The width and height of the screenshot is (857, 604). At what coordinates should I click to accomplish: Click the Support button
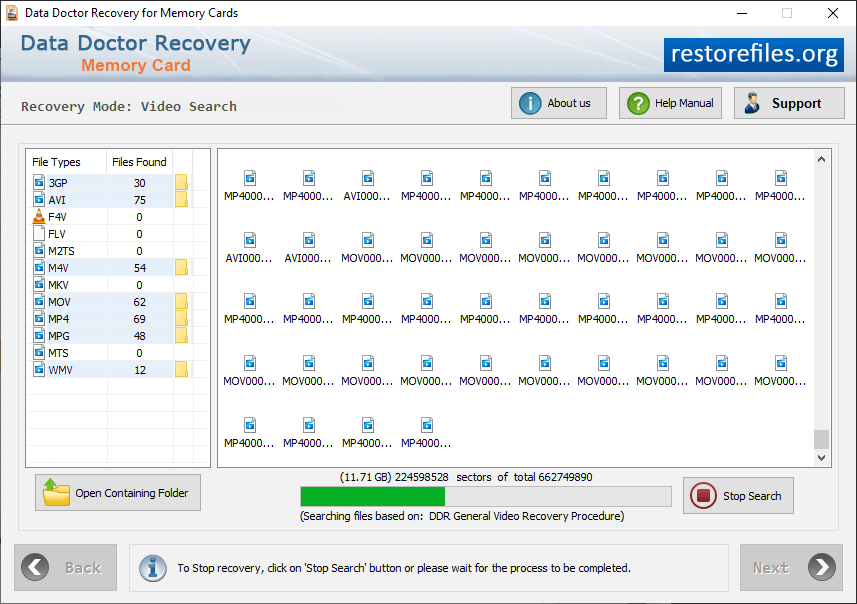coord(789,103)
